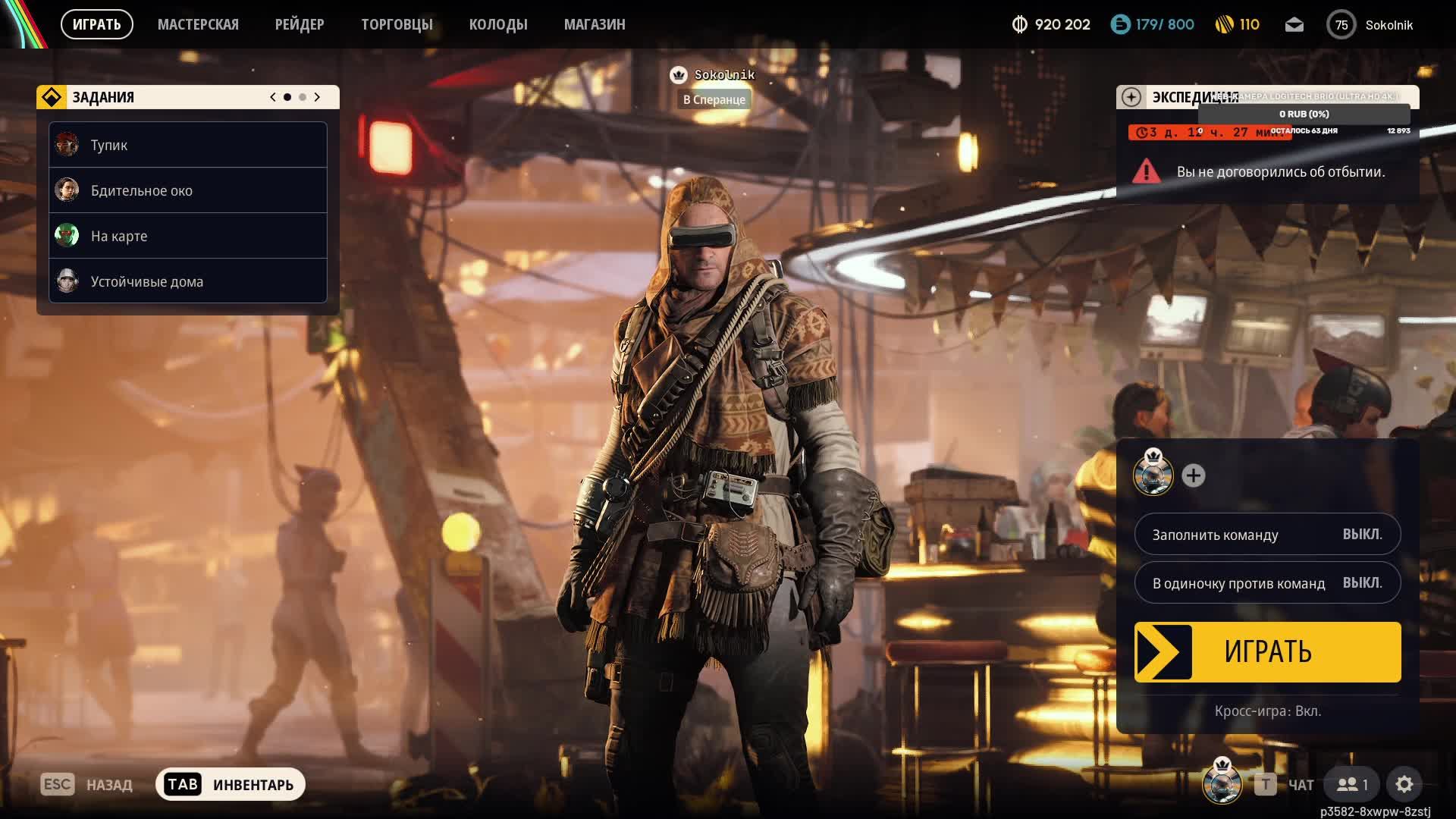
Task: Select second quests page dot
Action: coord(303,97)
